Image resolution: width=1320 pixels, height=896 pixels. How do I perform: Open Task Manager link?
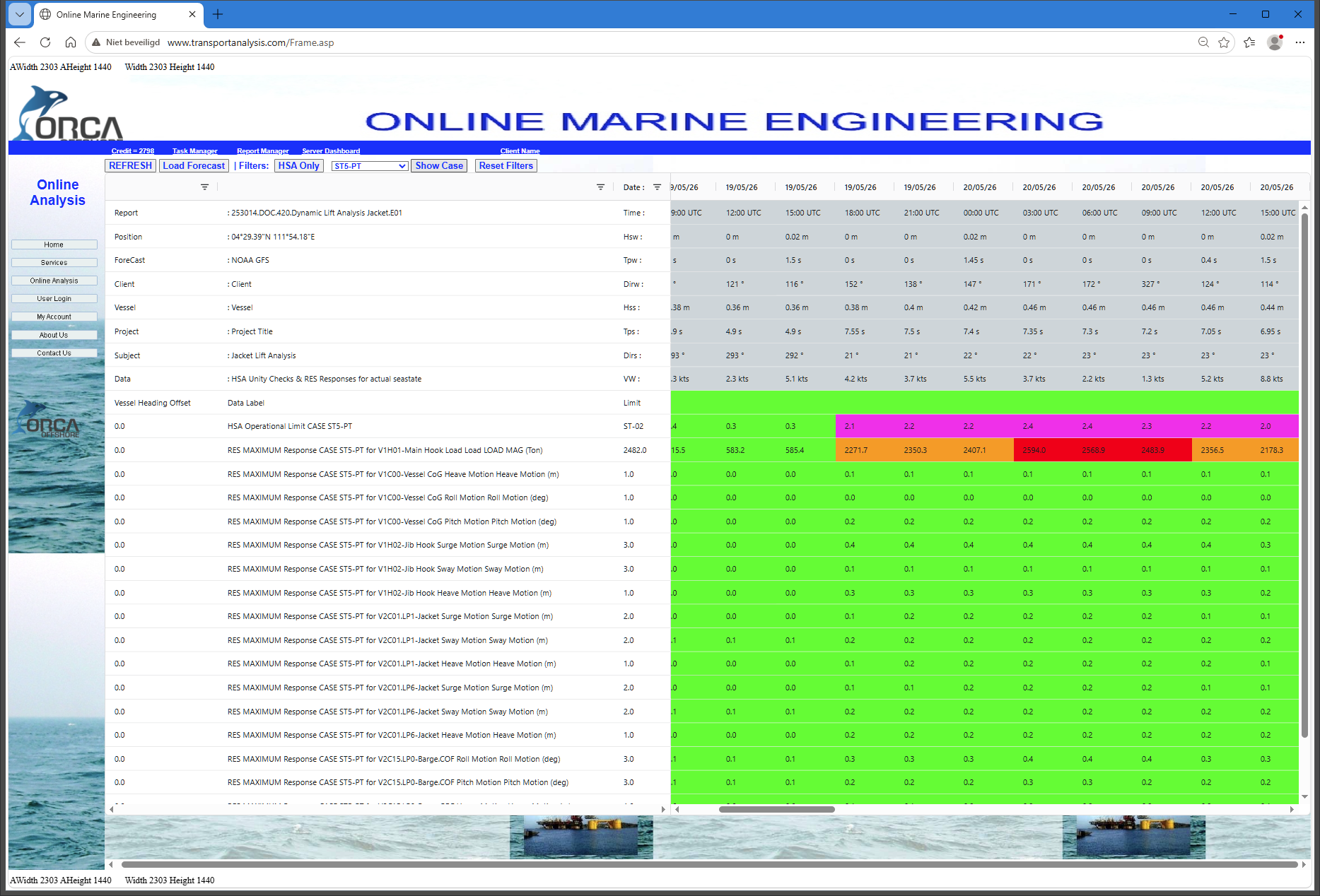[195, 151]
